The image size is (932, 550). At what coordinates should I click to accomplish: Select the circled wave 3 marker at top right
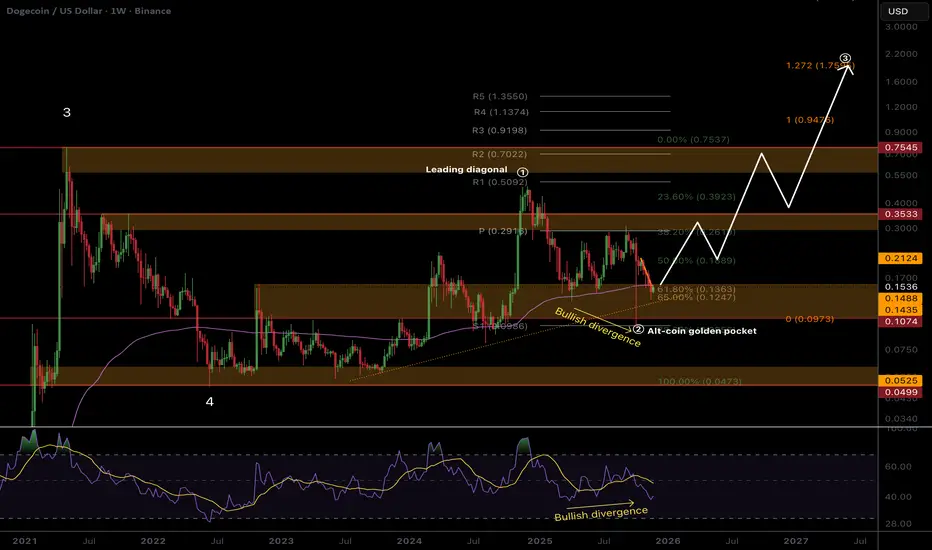click(845, 60)
